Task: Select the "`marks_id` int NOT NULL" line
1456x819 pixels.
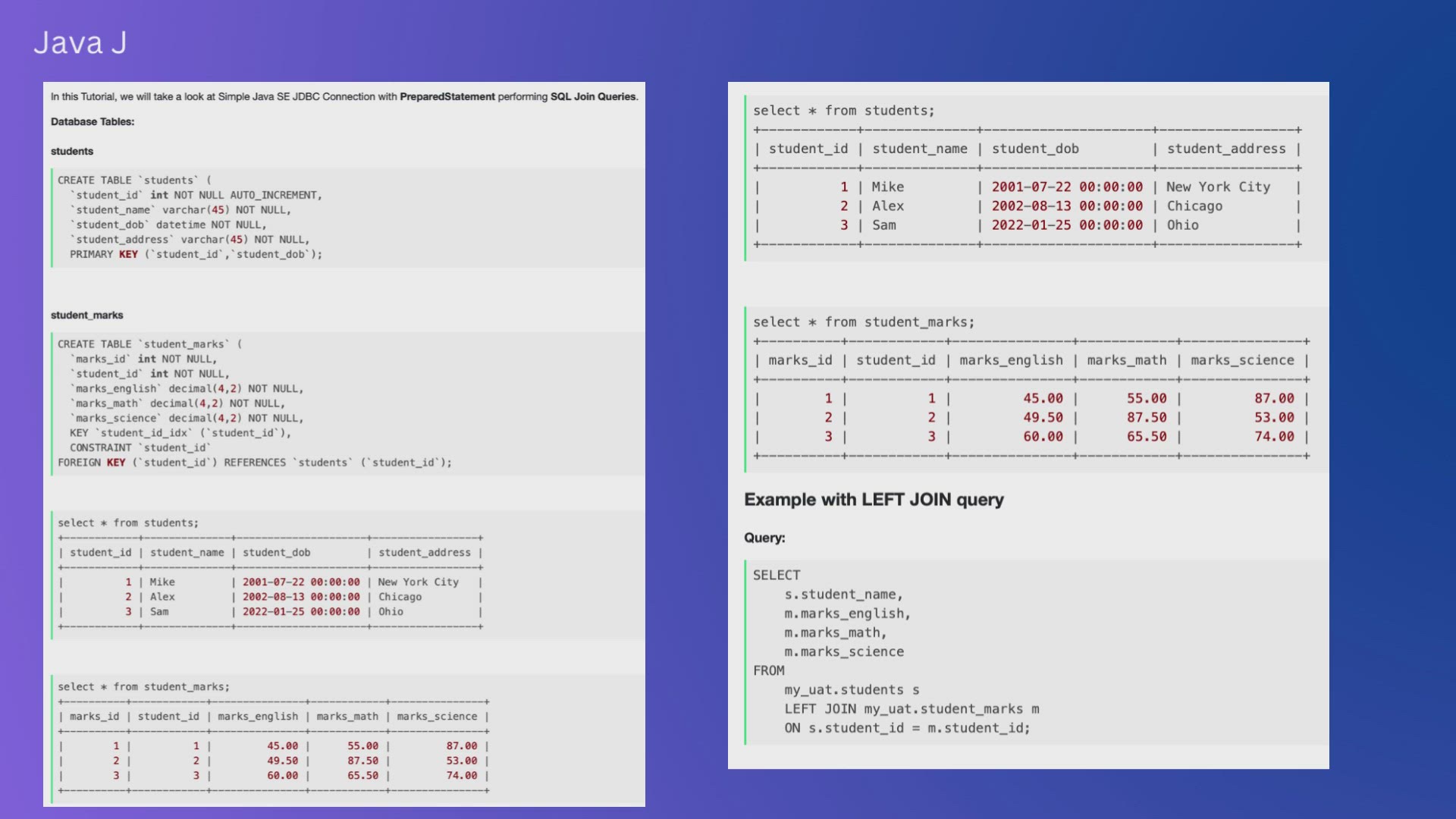Action: [144, 359]
